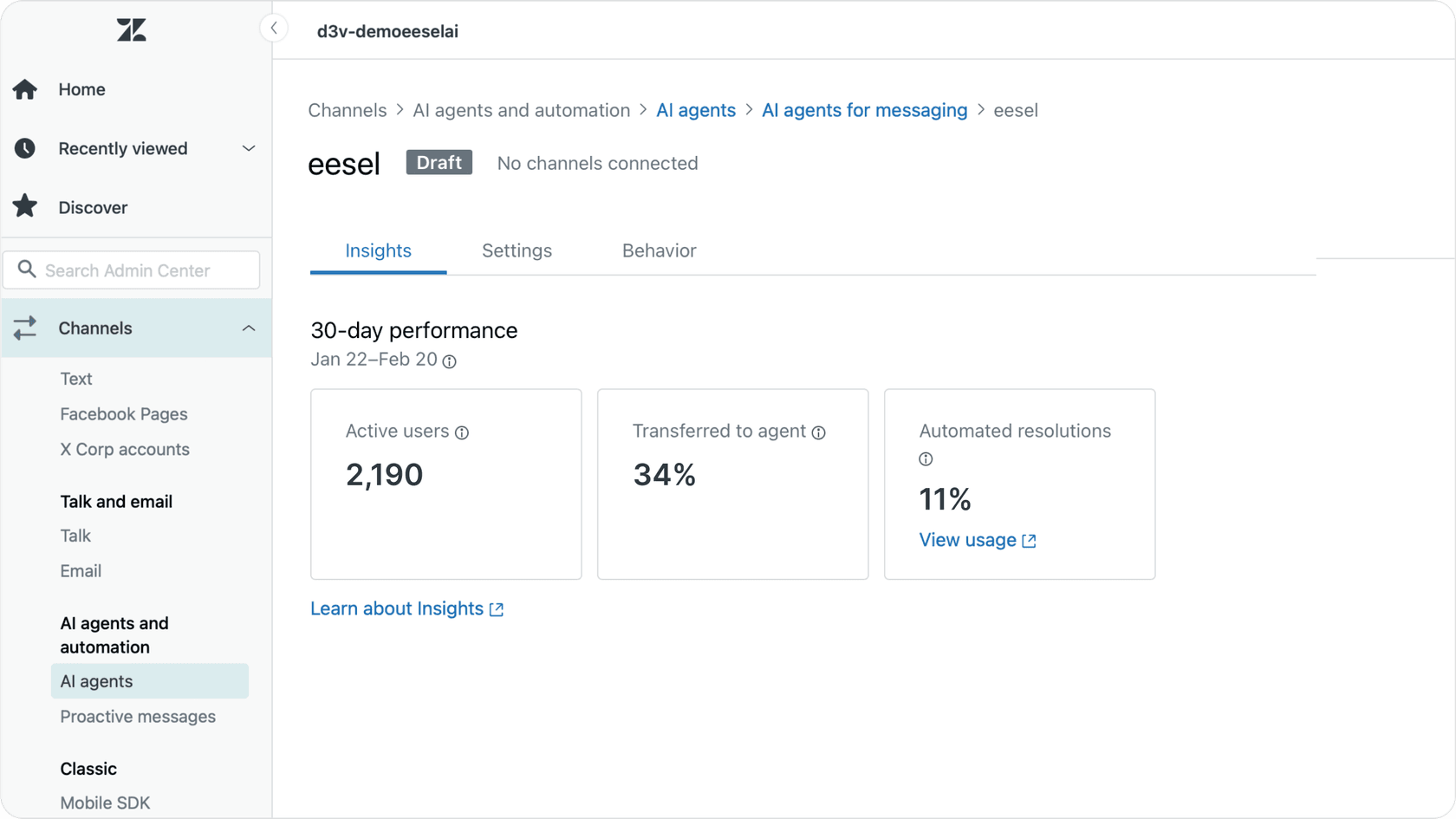
Task: Click the 'eesel' breadcrumb text
Action: [x=1016, y=110]
